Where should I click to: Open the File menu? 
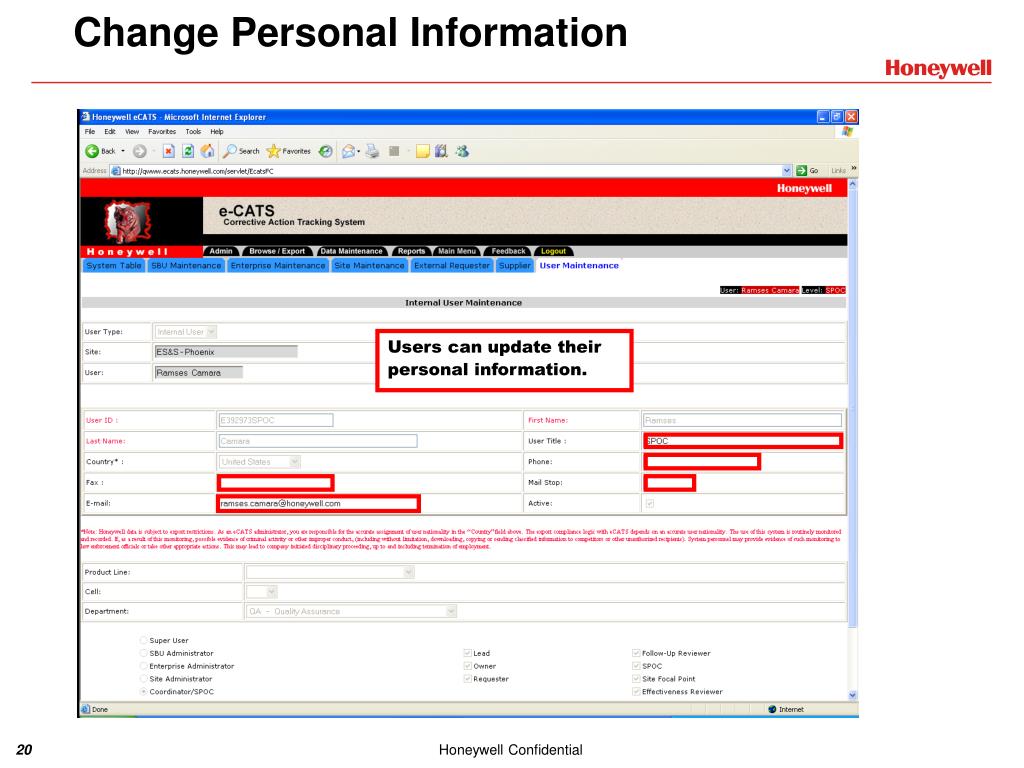[90, 132]
